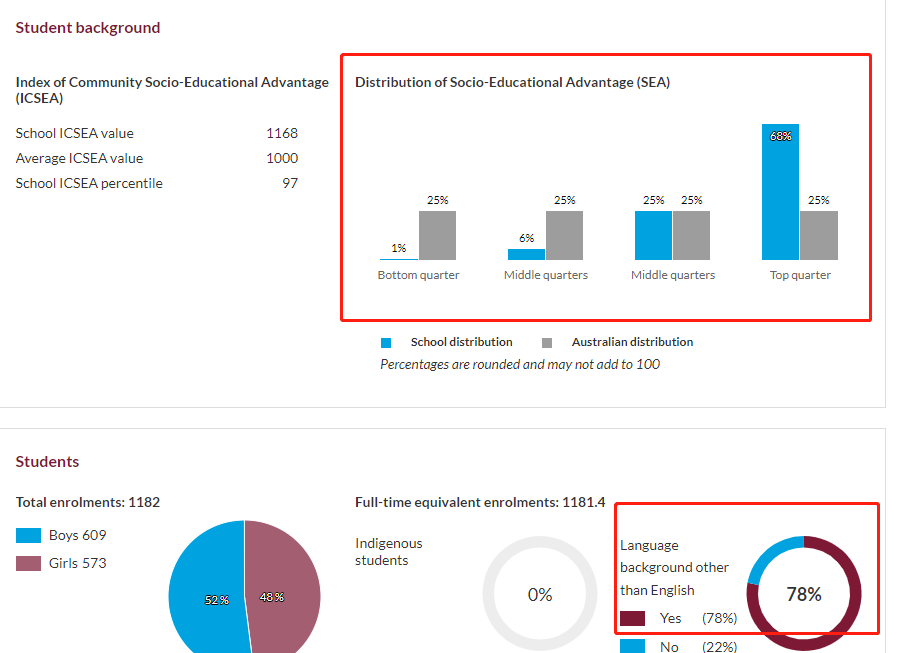This screenshot has height=653, width=906.
Task: Click the grey bar above Bottom quarter
Action: pyautogui.click(x=437, y=235)
